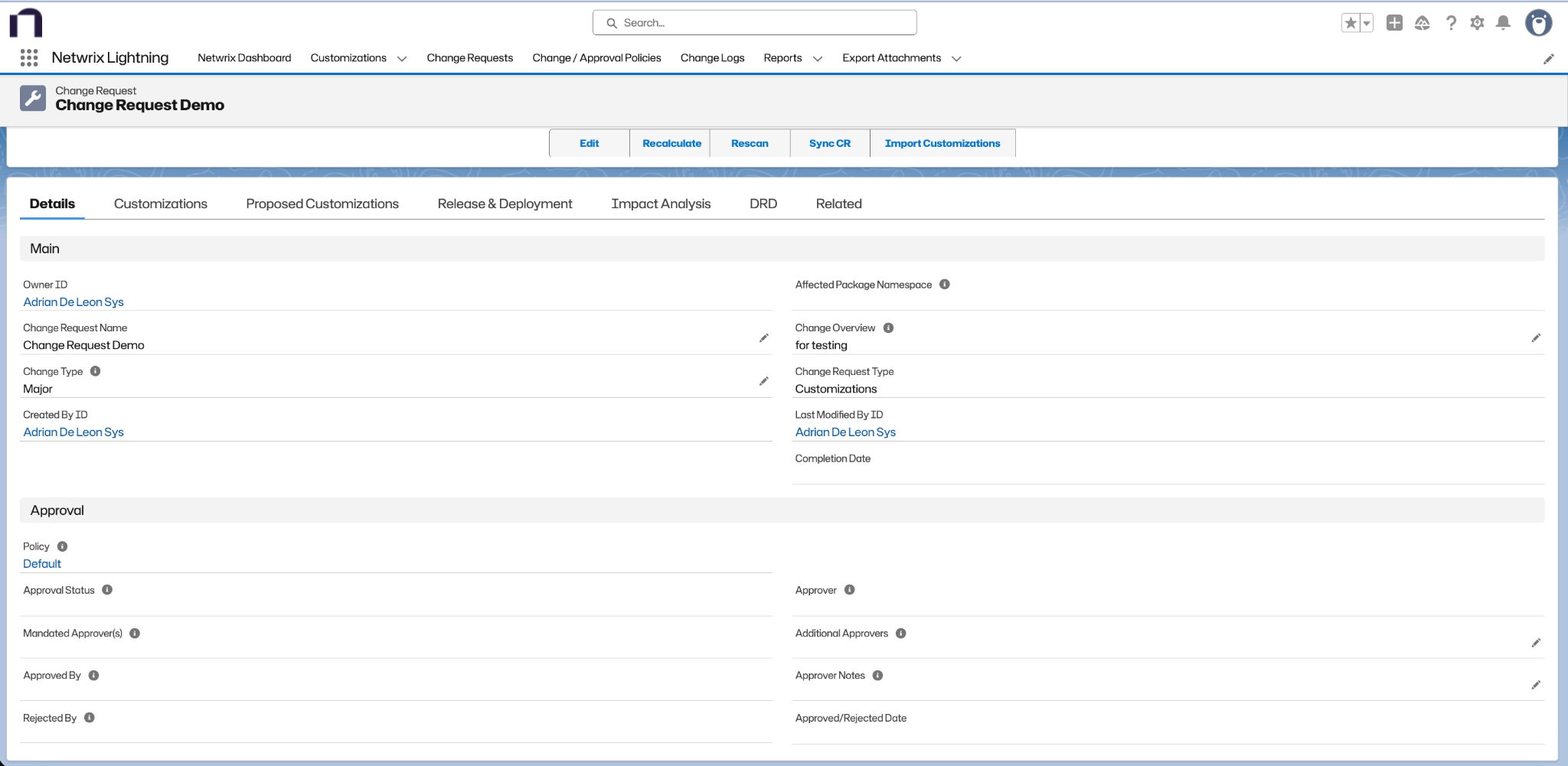The height and width of the screenshot is (766, 1568).
Task: Open the Default policy link
Action: 42,564
